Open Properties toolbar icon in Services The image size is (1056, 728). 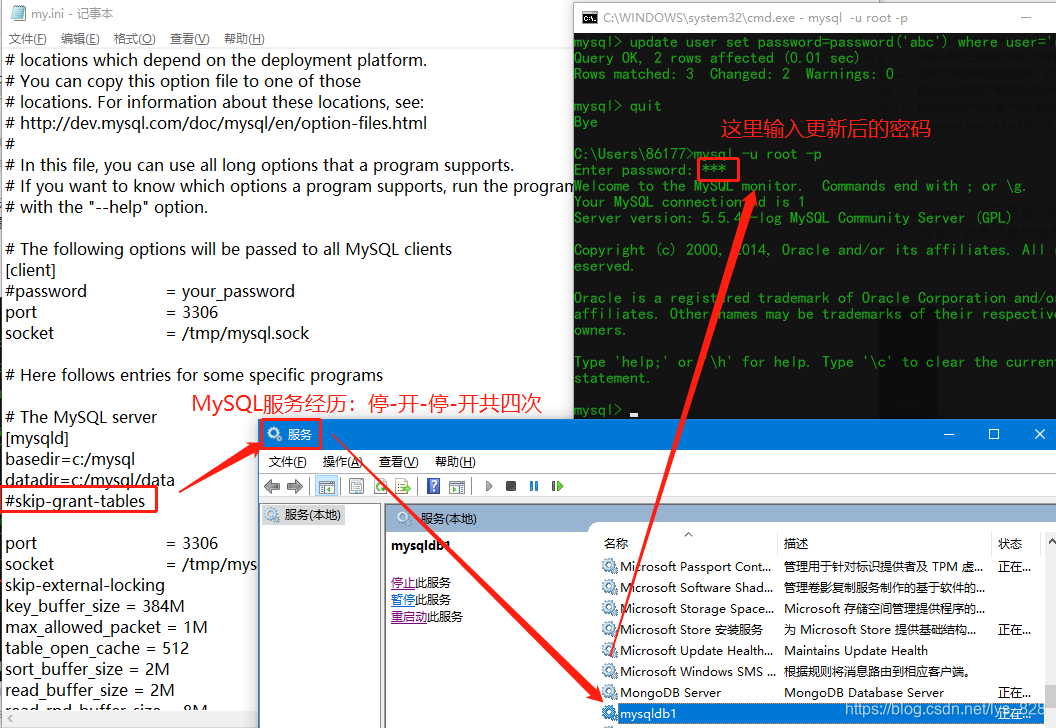[356, 486]
